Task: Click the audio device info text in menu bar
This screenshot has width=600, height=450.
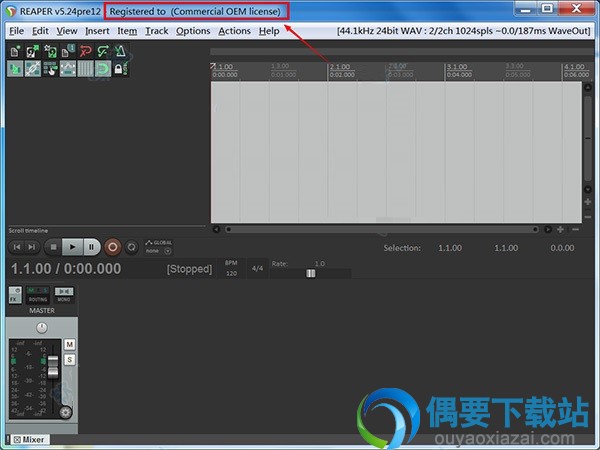Action: [x=464, y=31]
